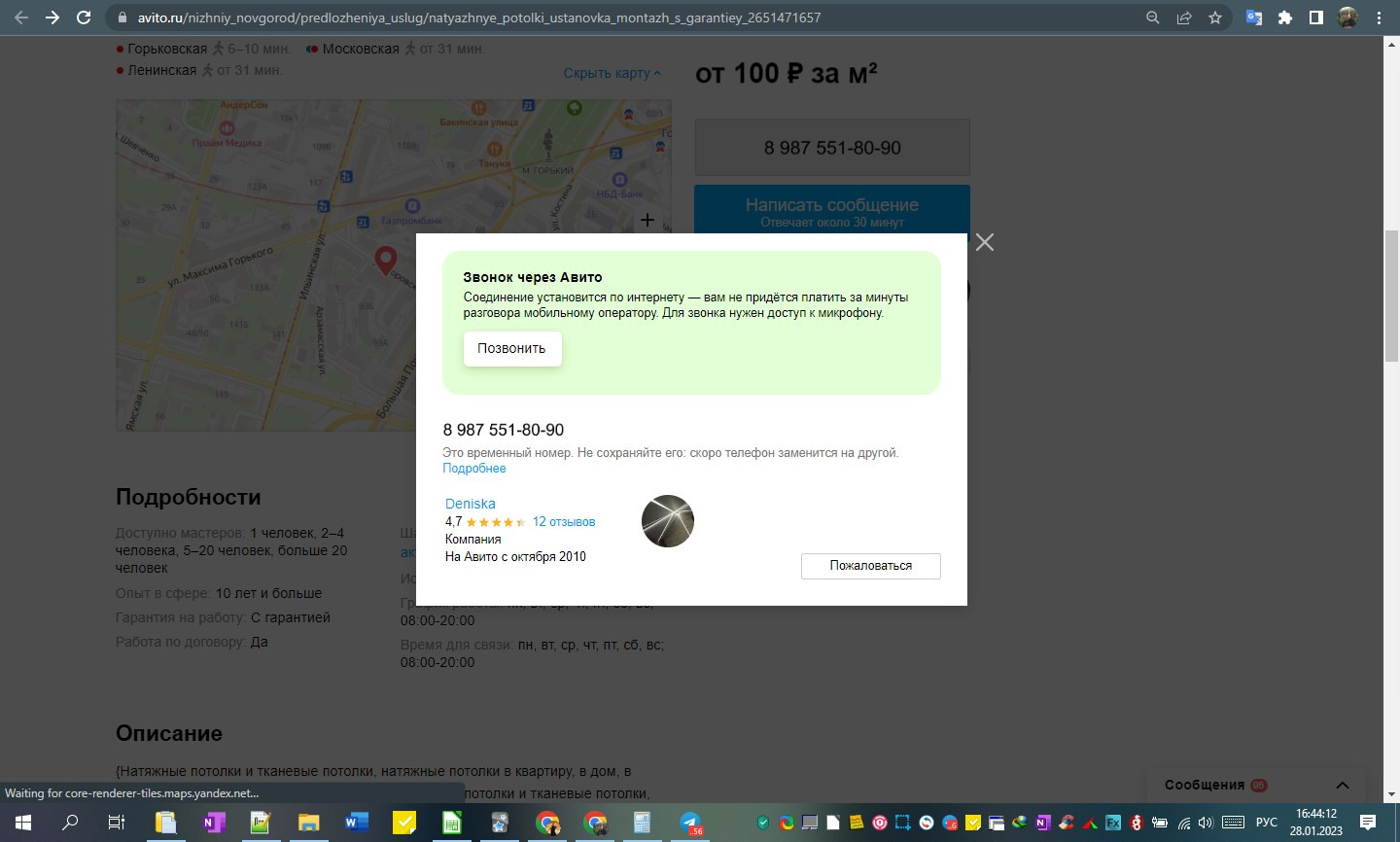The height and width of the screenshot is (842, 1400).
Task: Open the touch keyboard tray icon
Action: (1233, 823)
